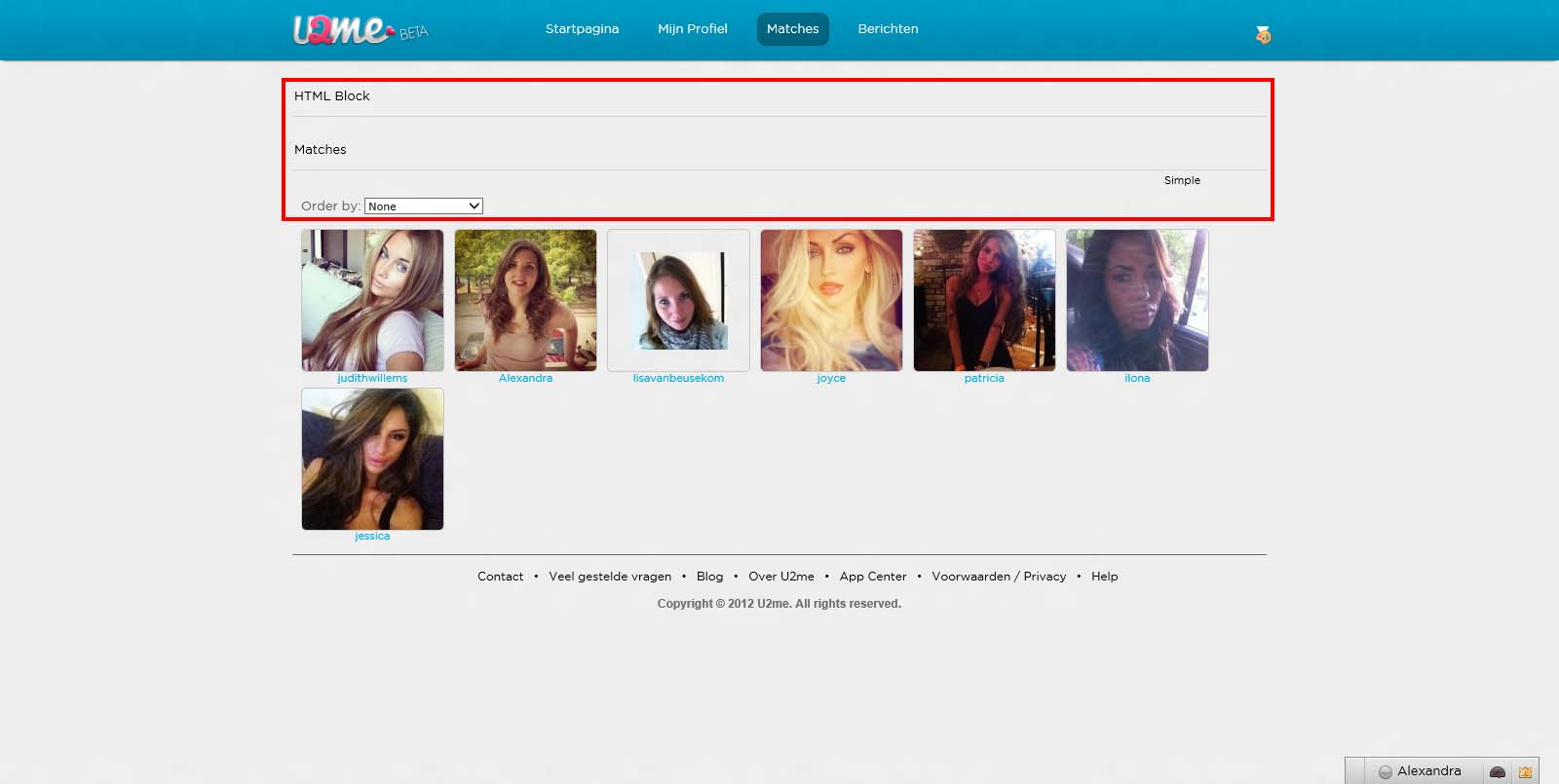Screen dimensions: 1559x784
Task: Go to the Startpagina tab
Action: tap(582, 29)
